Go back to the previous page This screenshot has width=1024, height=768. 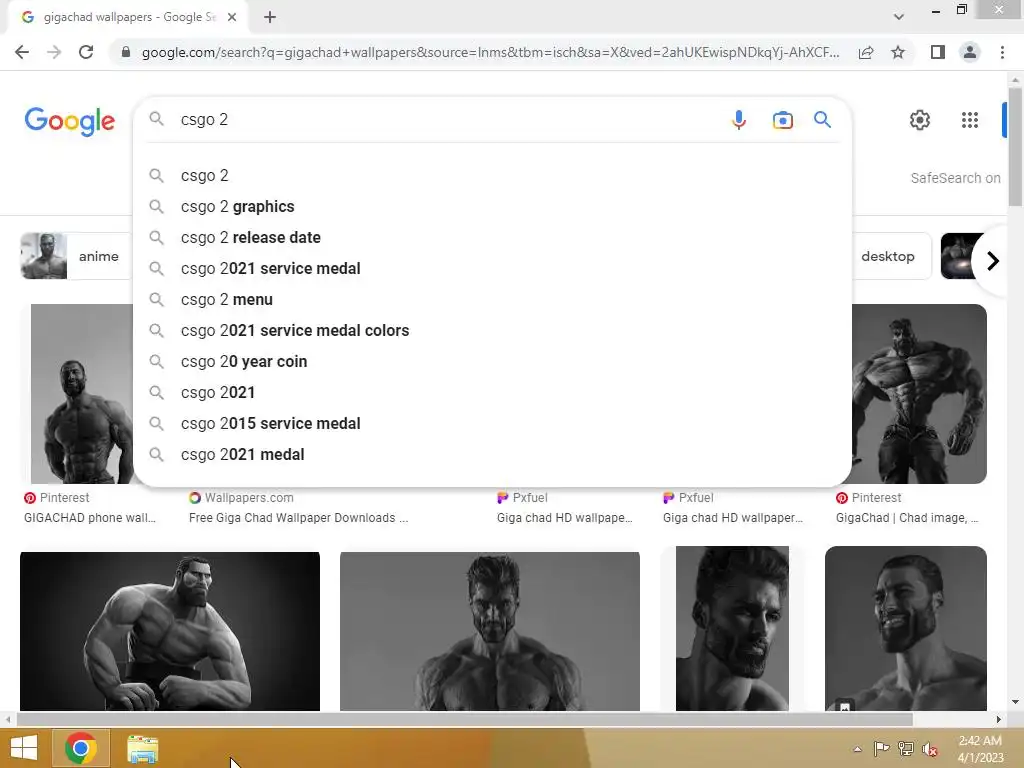pos(22,52)
